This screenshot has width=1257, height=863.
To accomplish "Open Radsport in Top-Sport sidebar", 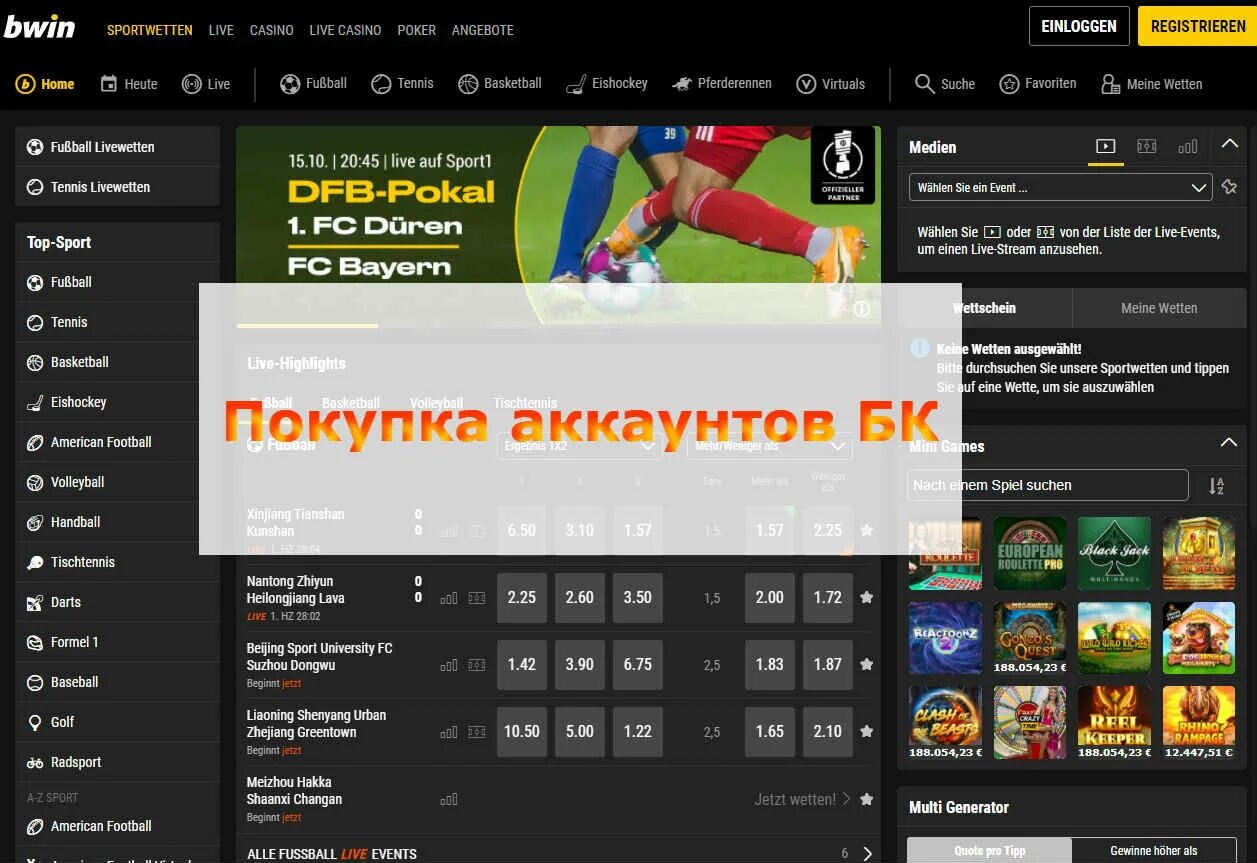I will click(118, 762).
